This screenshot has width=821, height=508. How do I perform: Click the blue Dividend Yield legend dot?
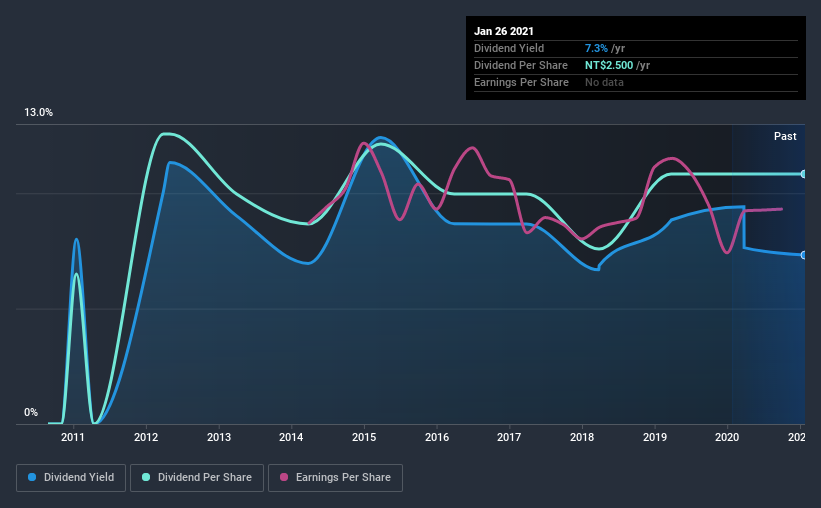[32, 477]
